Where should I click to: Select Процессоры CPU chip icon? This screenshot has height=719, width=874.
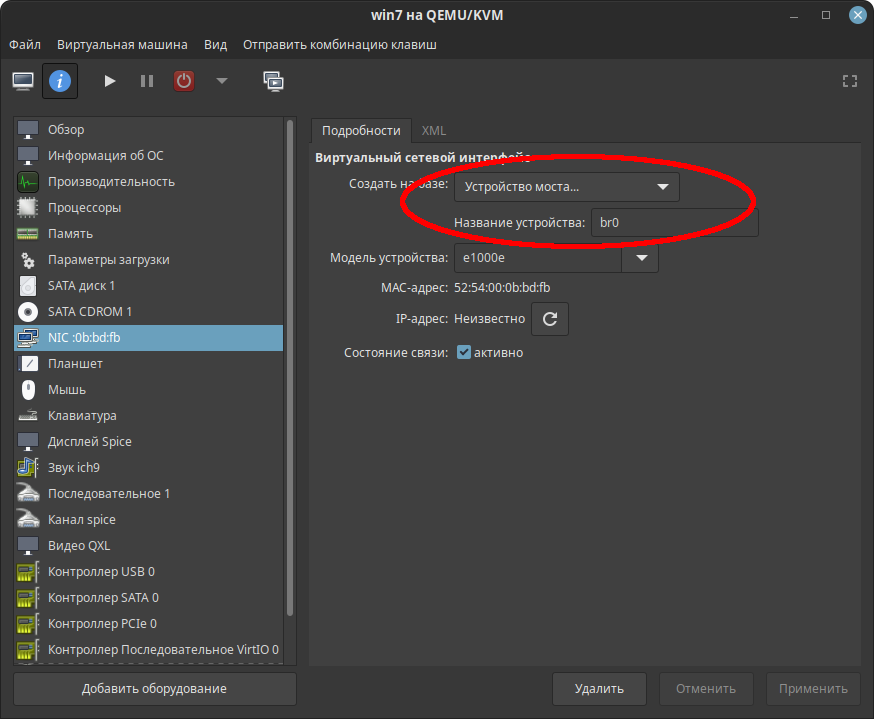[28, 207]
